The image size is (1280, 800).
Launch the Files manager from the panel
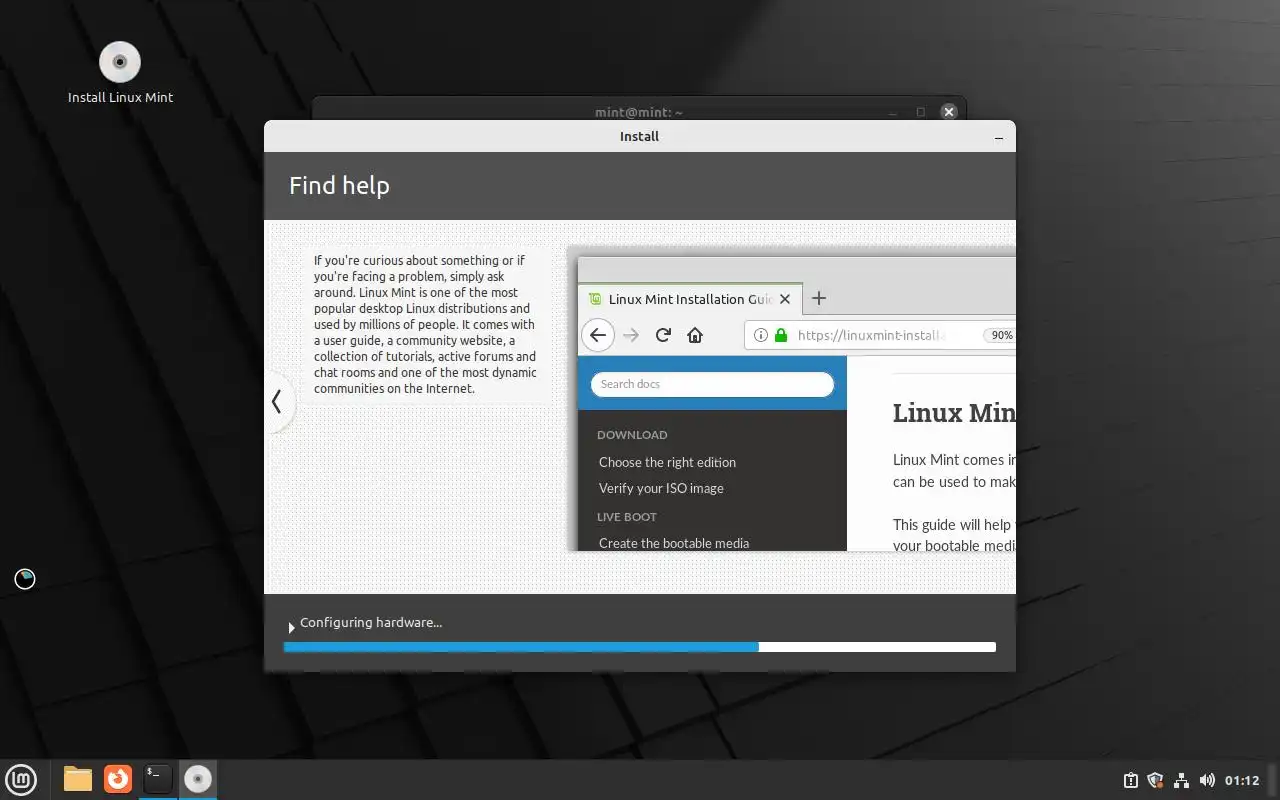[x=77, y=779]
